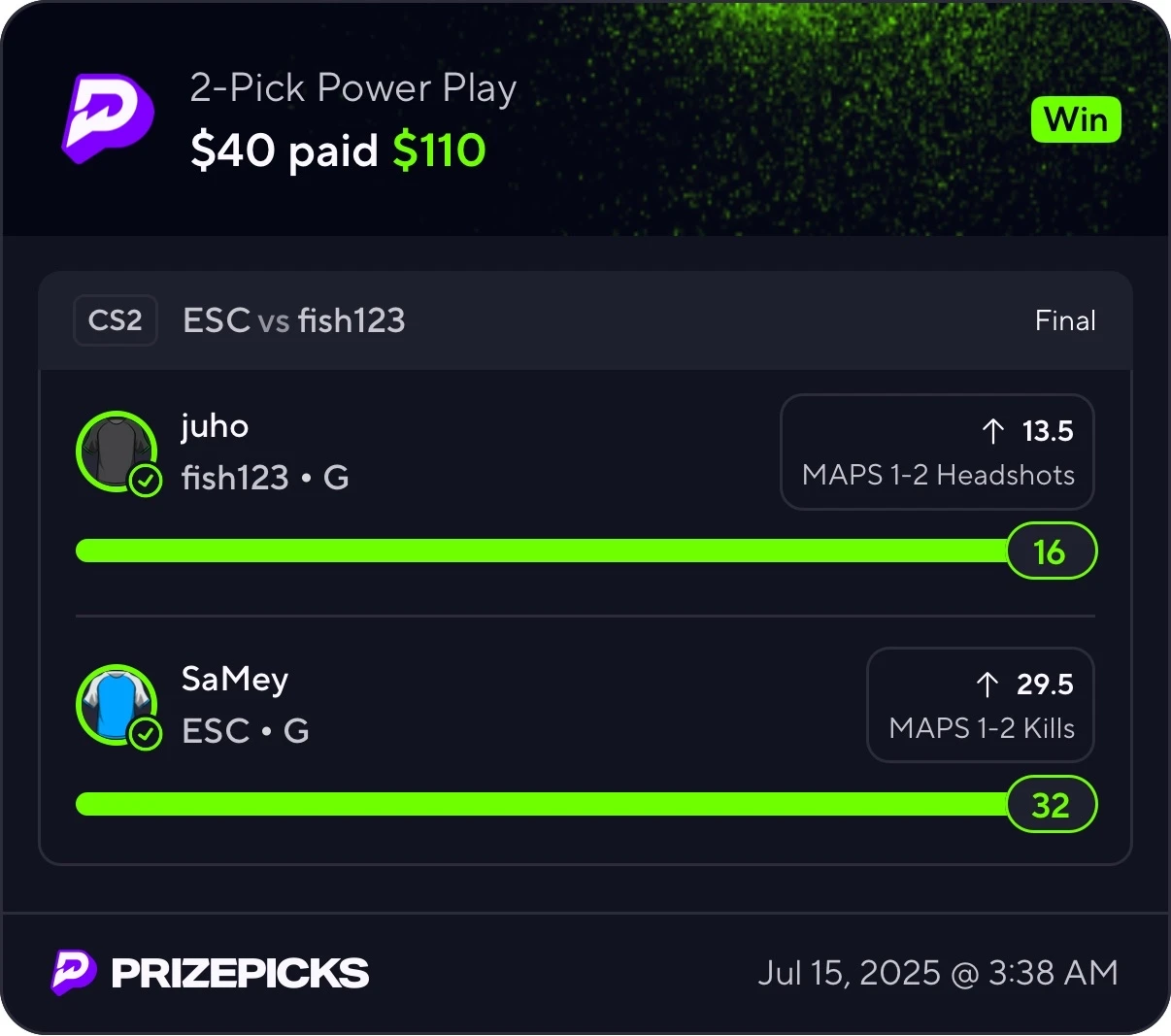Click the PRIZEPICKS wordmark in the footer
Viewport: 1171px width, 1036px height.
pyautogui.click(x=241, y=973)
